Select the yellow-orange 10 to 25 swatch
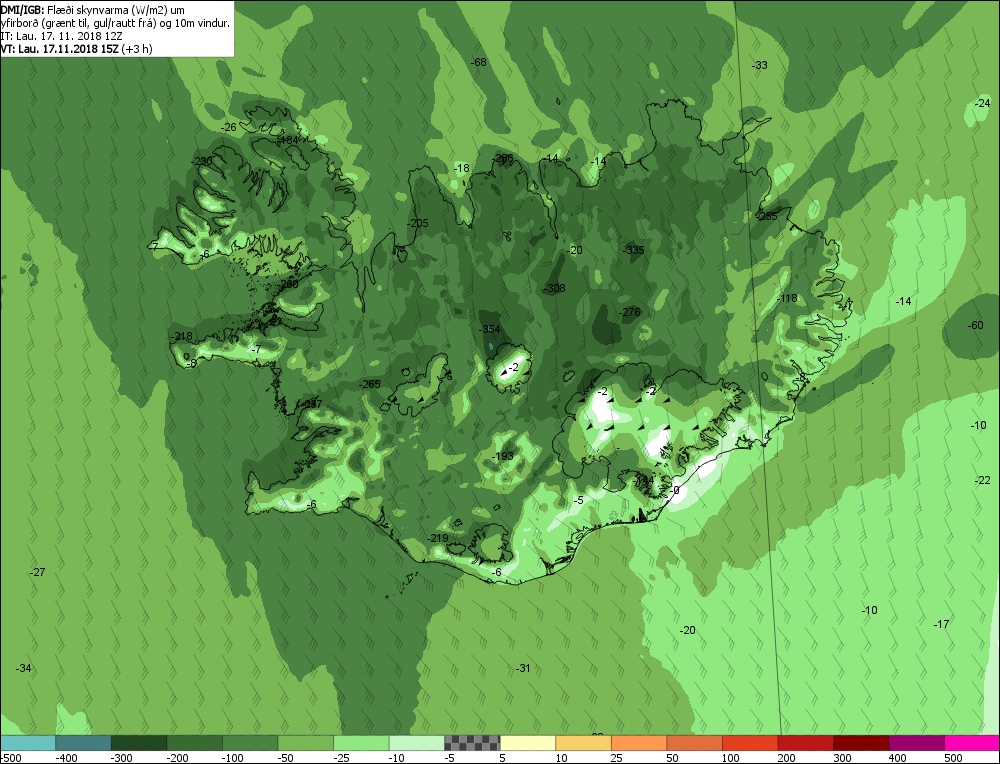 (583, 743)
